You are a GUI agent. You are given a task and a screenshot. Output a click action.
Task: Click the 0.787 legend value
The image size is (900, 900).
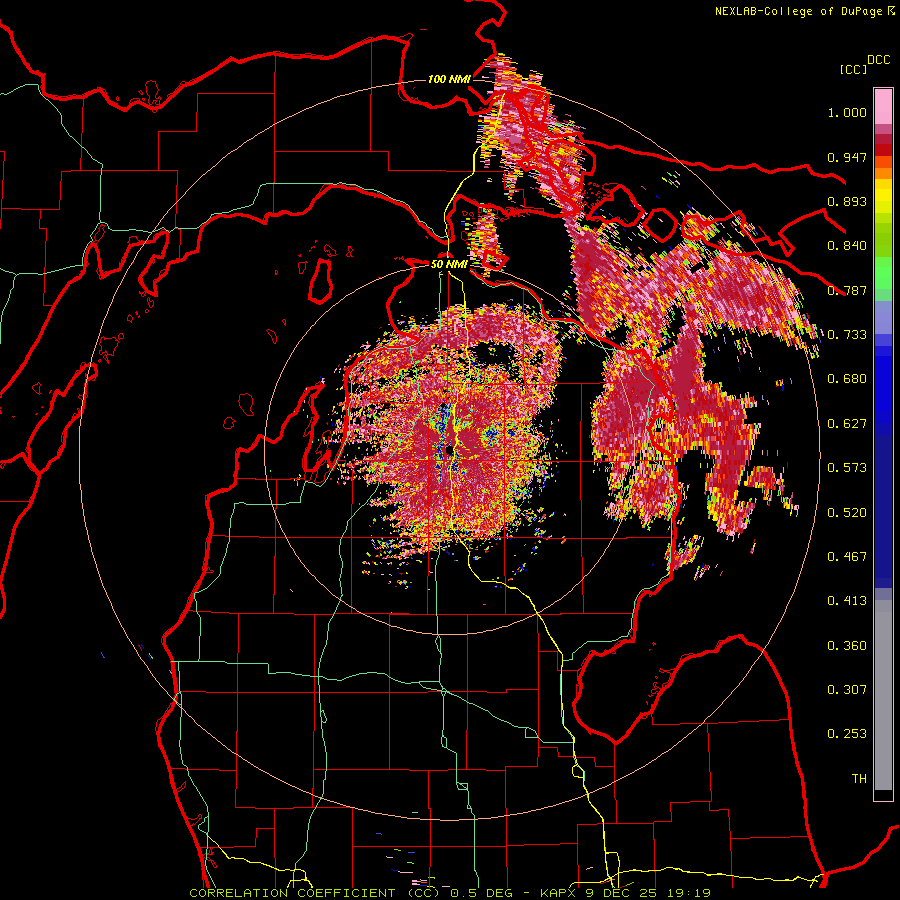847,290
